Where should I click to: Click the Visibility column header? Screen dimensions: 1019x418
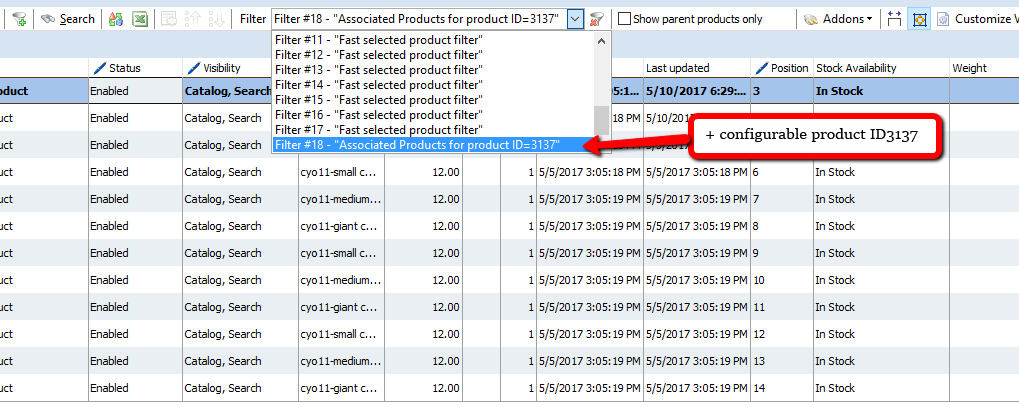(x=222, y=68)
